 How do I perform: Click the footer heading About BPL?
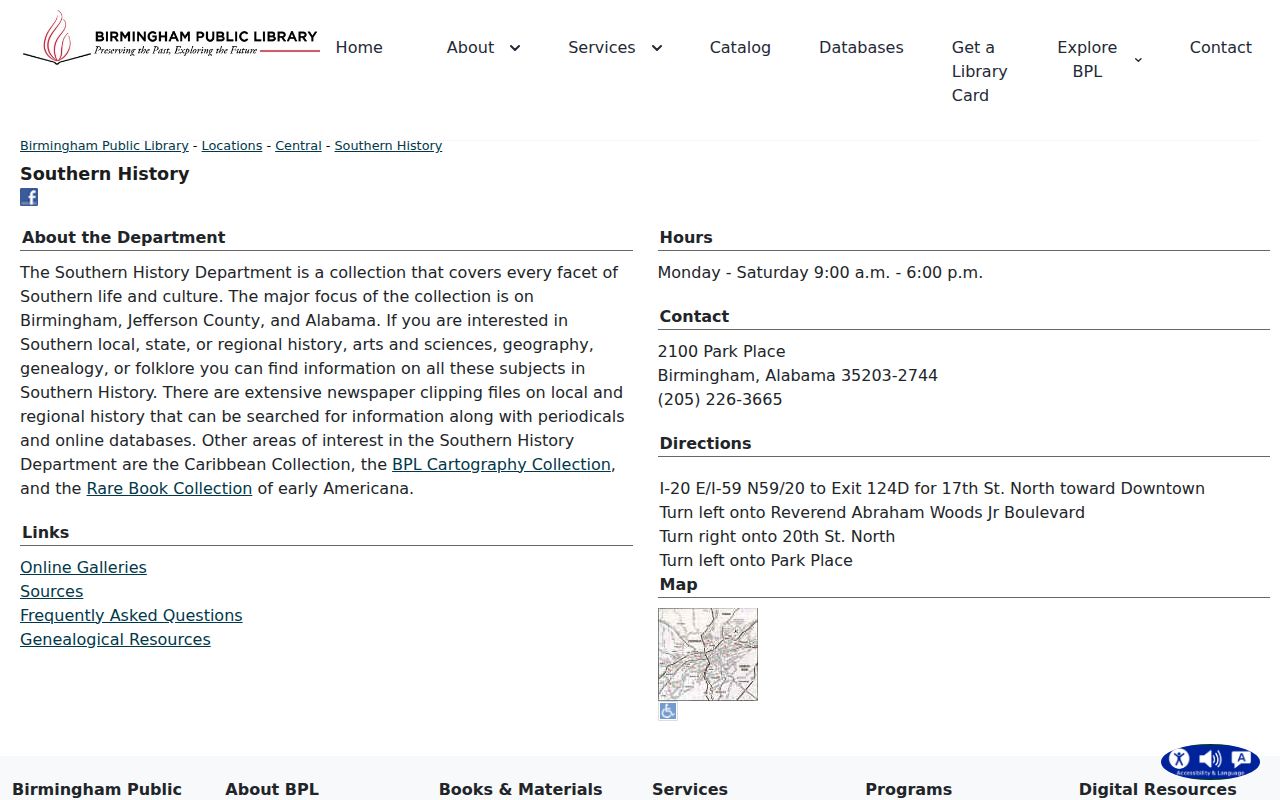coord(272,789)
